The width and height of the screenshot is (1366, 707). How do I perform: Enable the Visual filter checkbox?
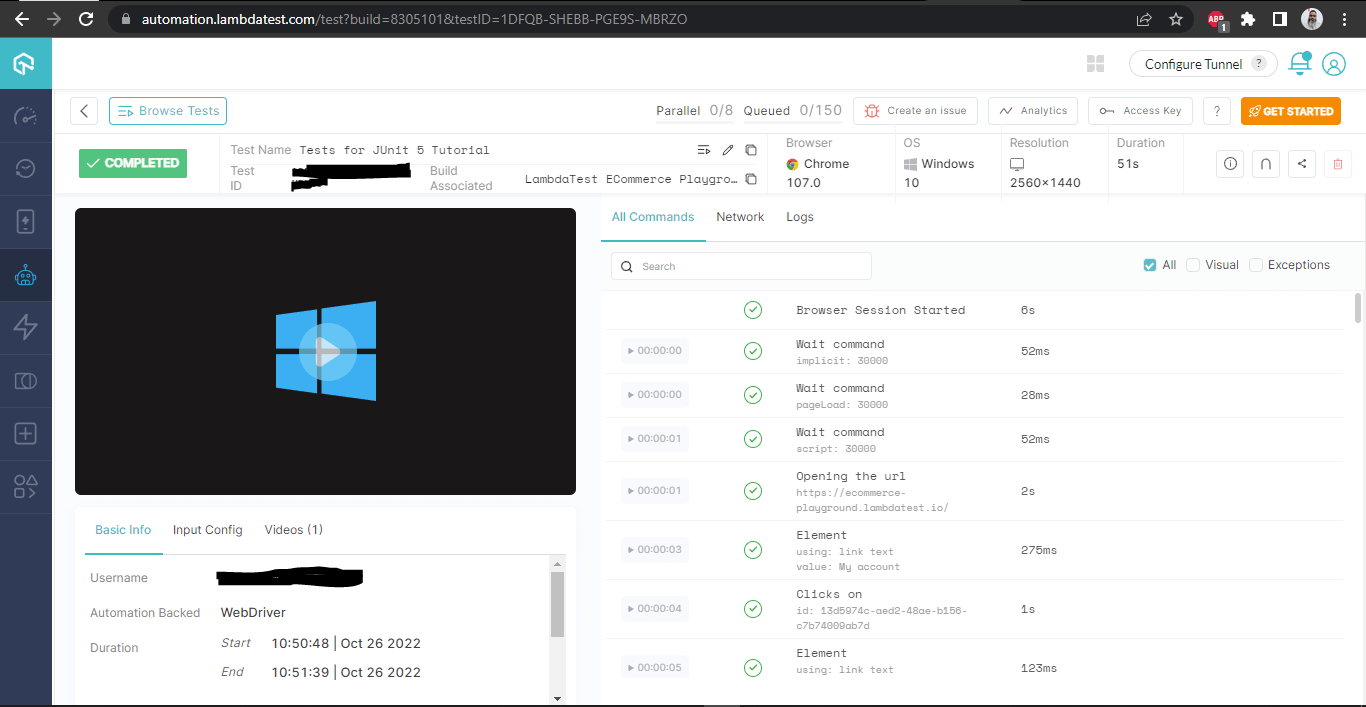1193,265
